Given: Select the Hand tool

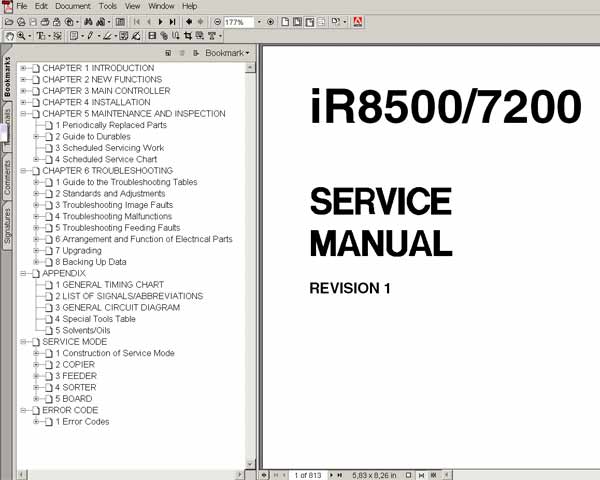Looking at the screenshot, I should point(10,36).
